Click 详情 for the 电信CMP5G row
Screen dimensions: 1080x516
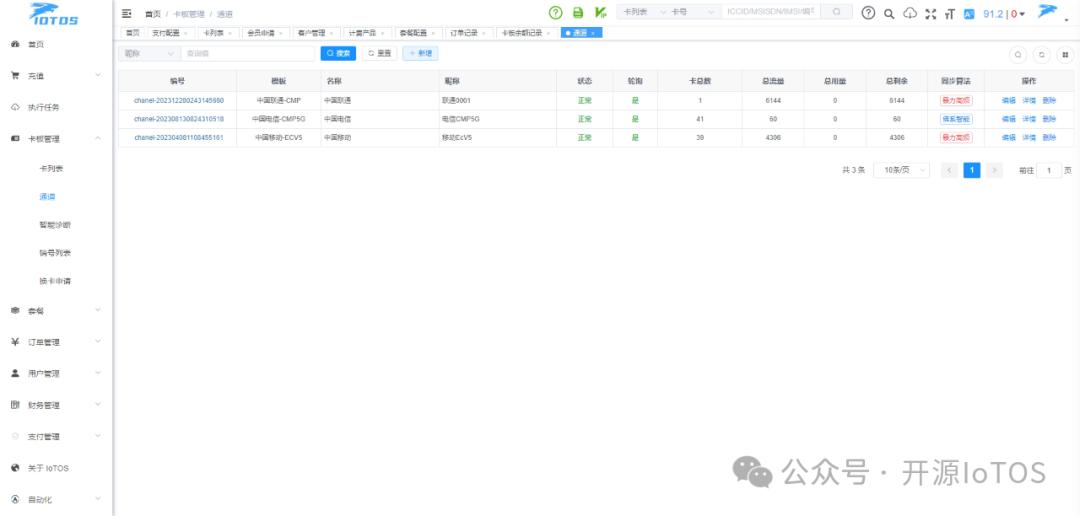[x=1028, y=119]
